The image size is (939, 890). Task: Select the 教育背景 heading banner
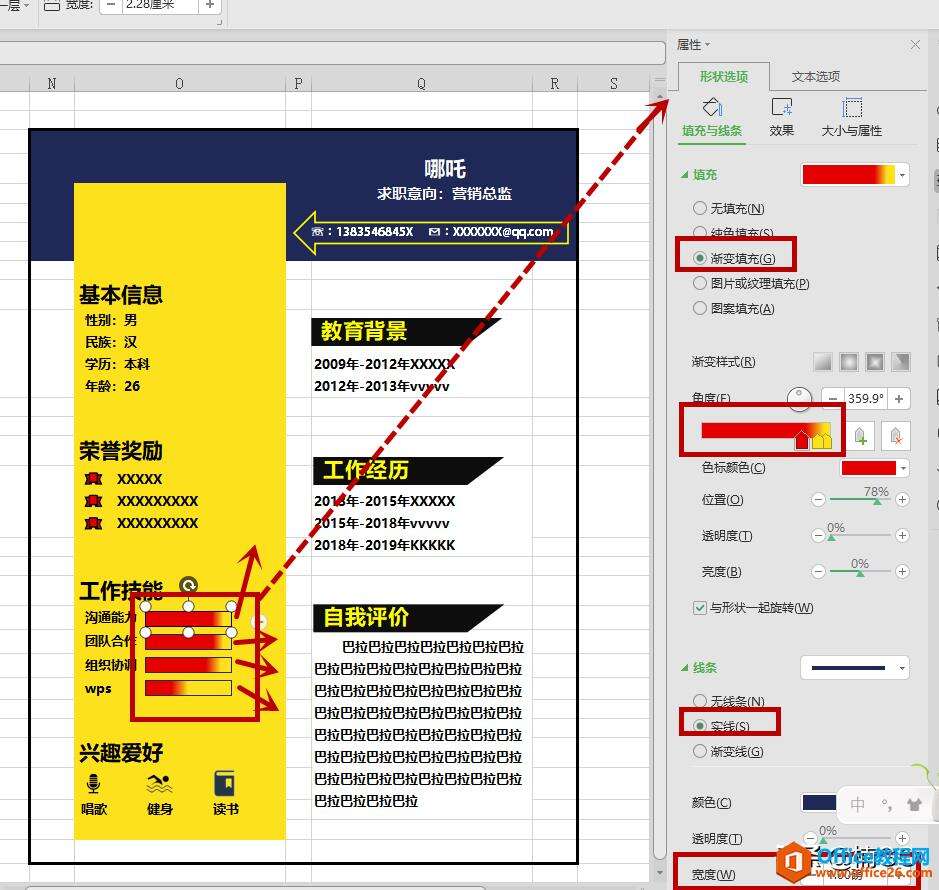click(406, 331)
